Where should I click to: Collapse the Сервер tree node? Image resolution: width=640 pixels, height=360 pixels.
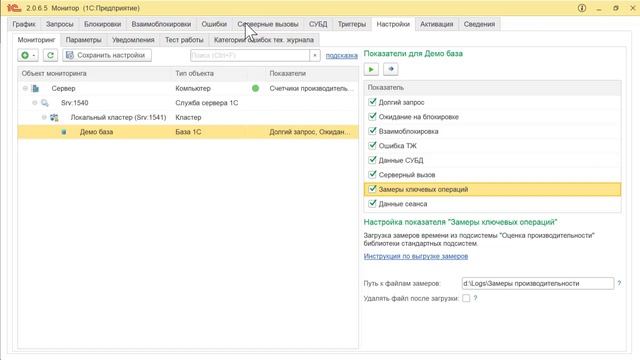(x=25, y=88)
